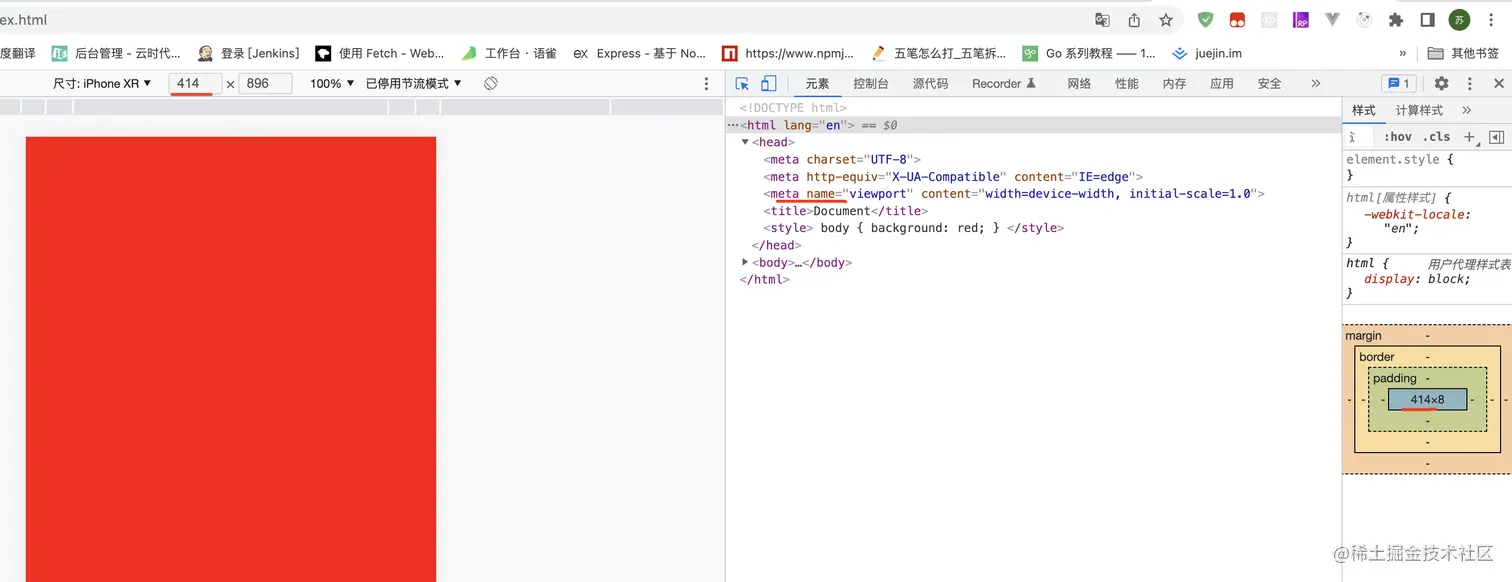This screenshot has height=582, width=1512.
Task: Open the 使用 Fetch bookmark
Action: (380, 54)
